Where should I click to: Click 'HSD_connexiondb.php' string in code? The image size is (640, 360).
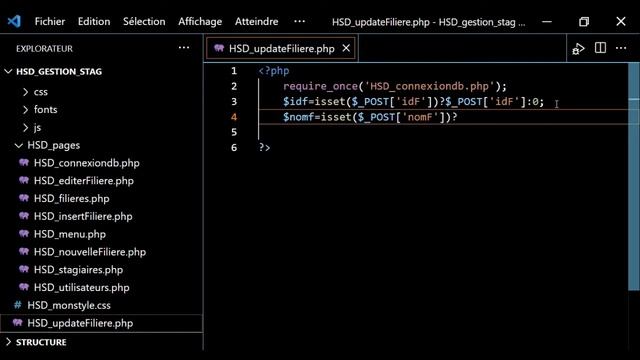pyautogui.click(x=429, y=87)
